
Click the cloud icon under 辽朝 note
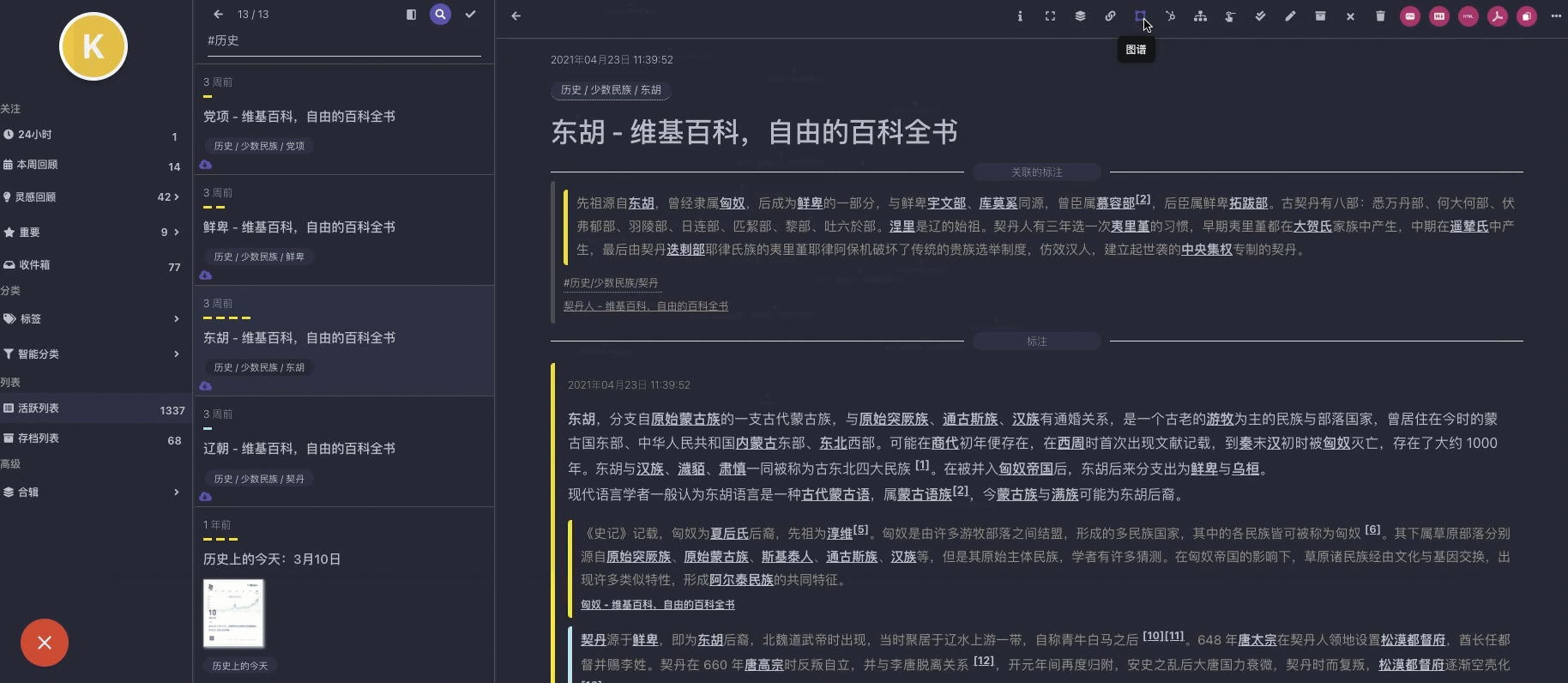206,497
